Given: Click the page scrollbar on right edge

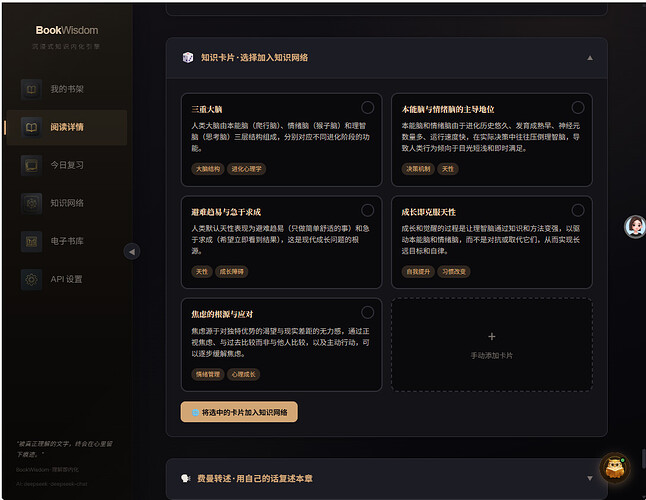Looking at the screenshot, I should [644, 458].
